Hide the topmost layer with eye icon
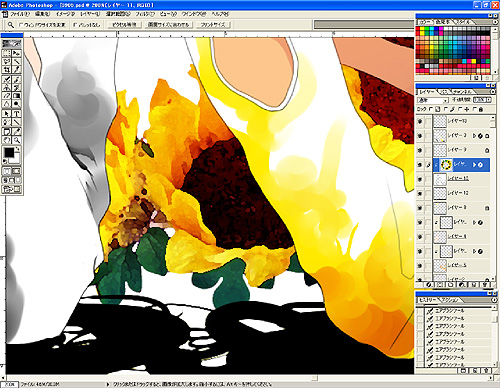Screen dimensions: 500x388 (420, 121)
